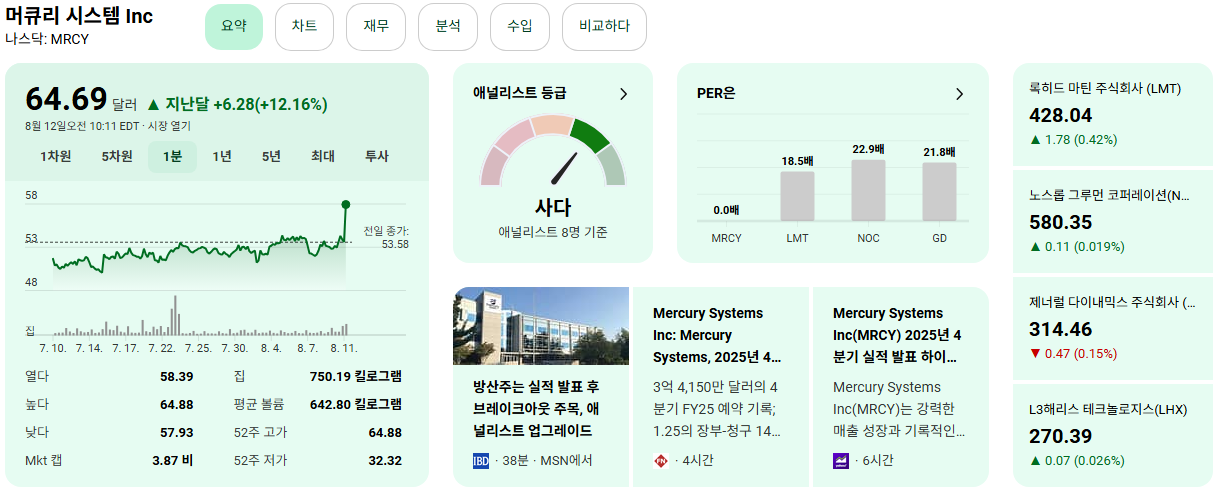The image size is (1222, 491).
Task: Click the 애널리스트 8명 기준 text
Action: (x=553, y=232)
